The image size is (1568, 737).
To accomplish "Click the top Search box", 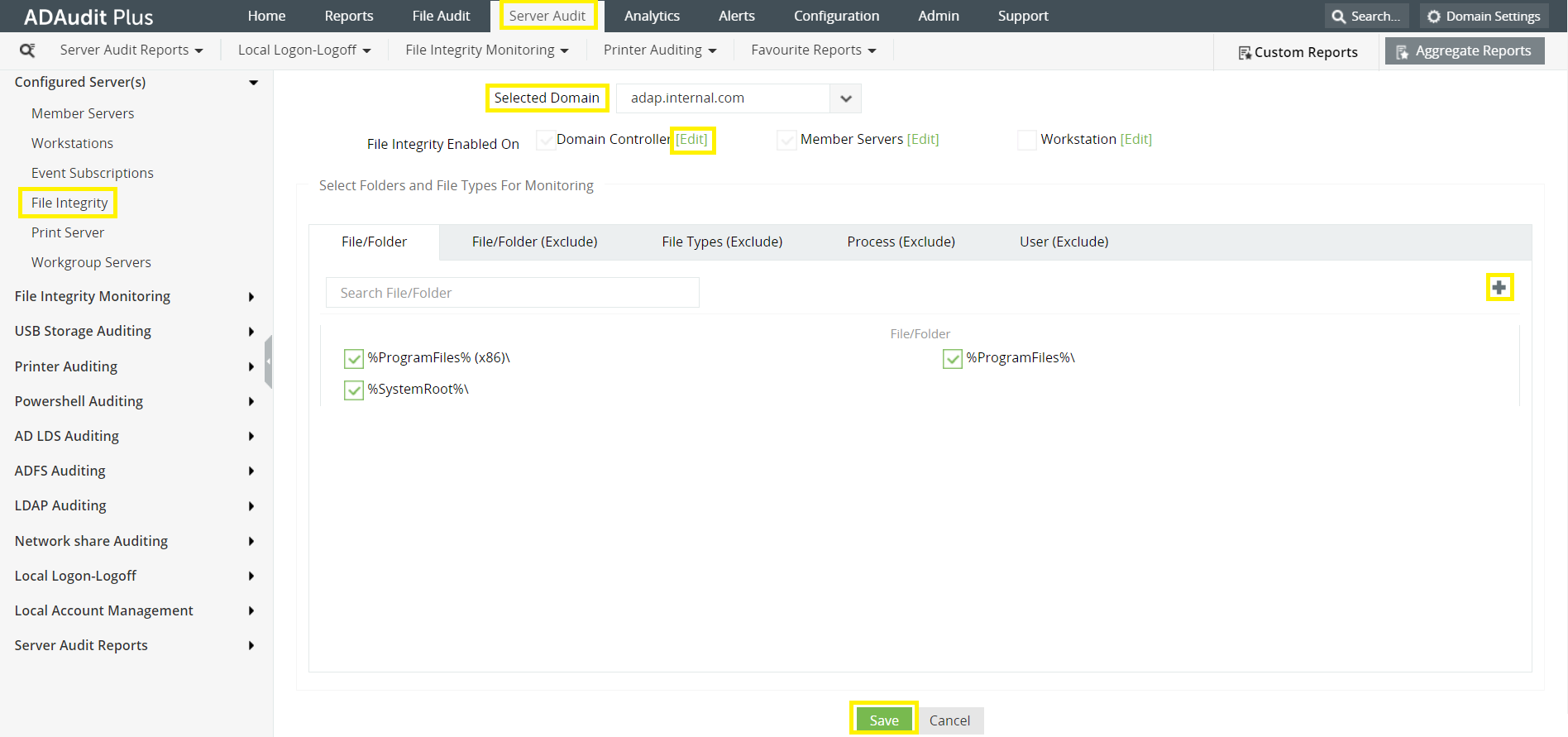I will 1366,17.
